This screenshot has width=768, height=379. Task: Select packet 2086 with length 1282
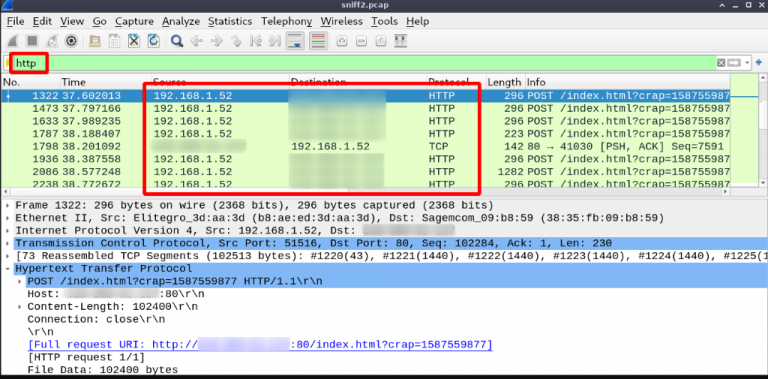tap(366, 172)
